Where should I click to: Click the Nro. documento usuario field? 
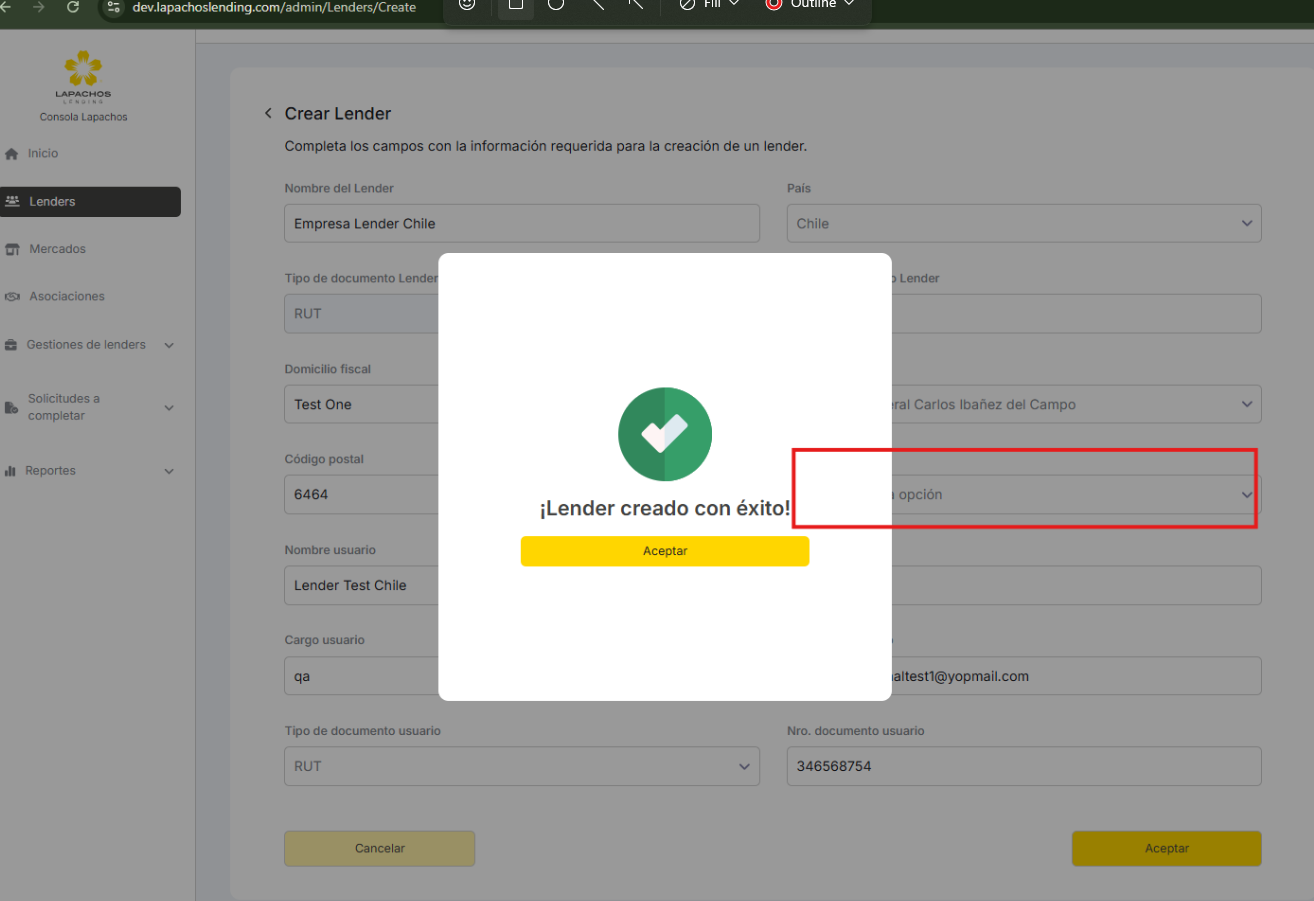click(1023, 766)
